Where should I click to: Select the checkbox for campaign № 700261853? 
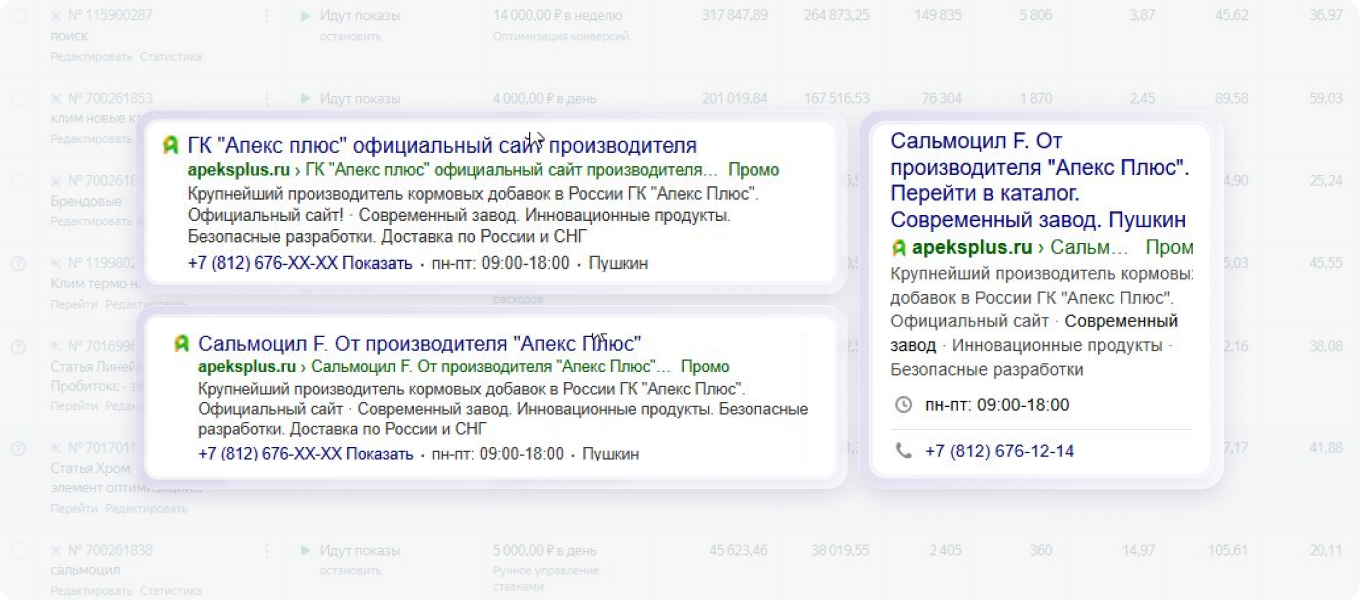coord(18,98)
